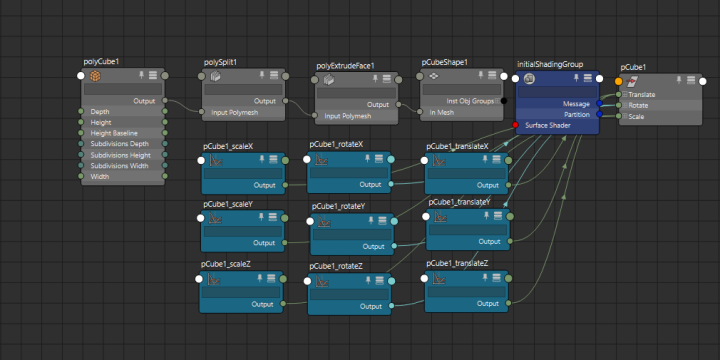This screenshot has width=720, height=360.
Task: Click the orange input port on pCube1
Action: pyautogui.click(x=619, y=81)
